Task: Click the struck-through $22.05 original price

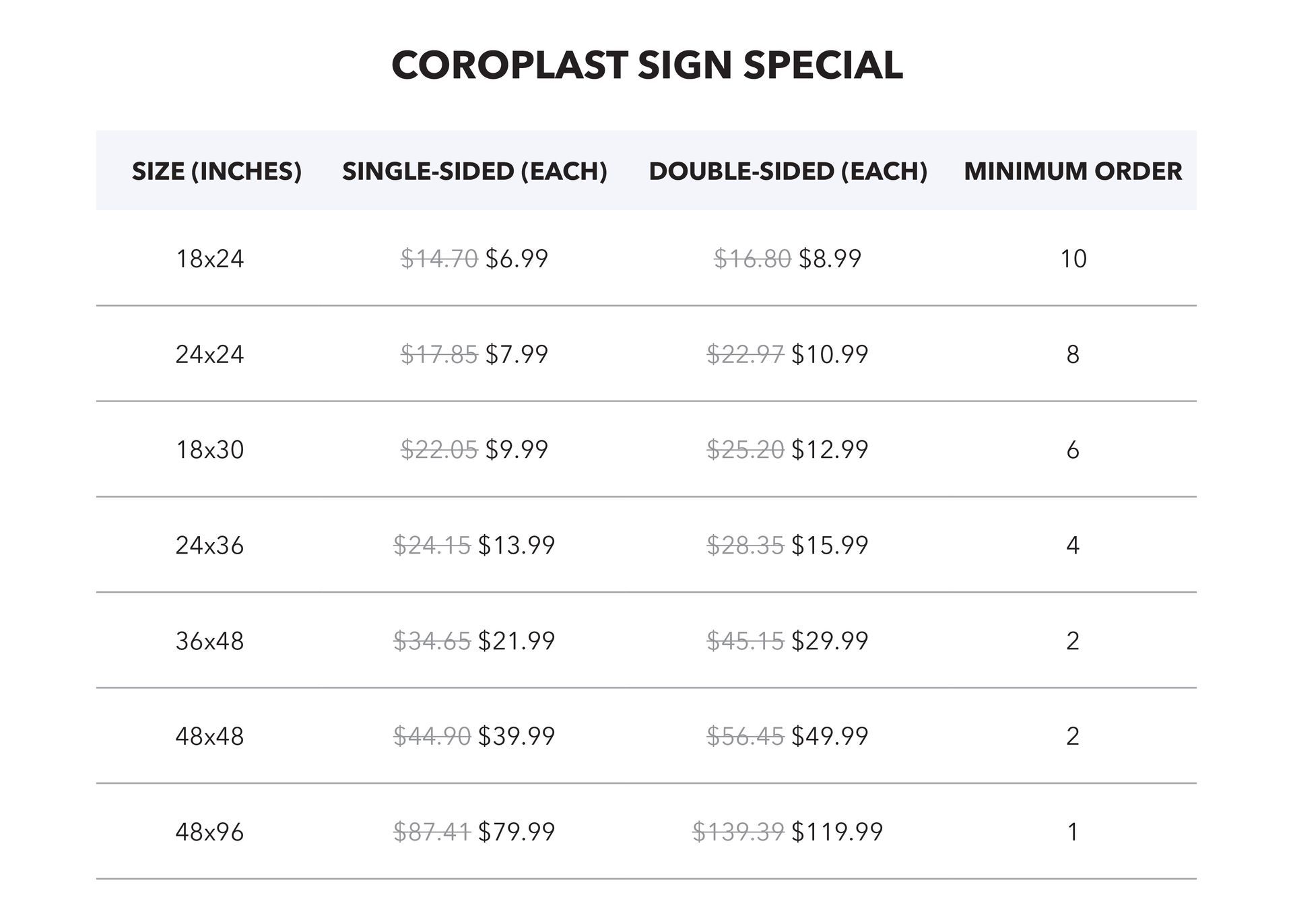Action: pos(439,450)
